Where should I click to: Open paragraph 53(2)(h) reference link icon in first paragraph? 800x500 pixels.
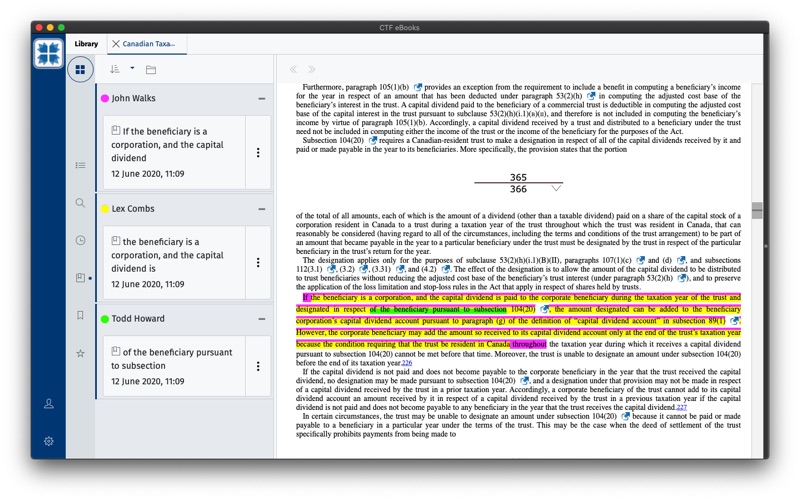coord(591,96)
